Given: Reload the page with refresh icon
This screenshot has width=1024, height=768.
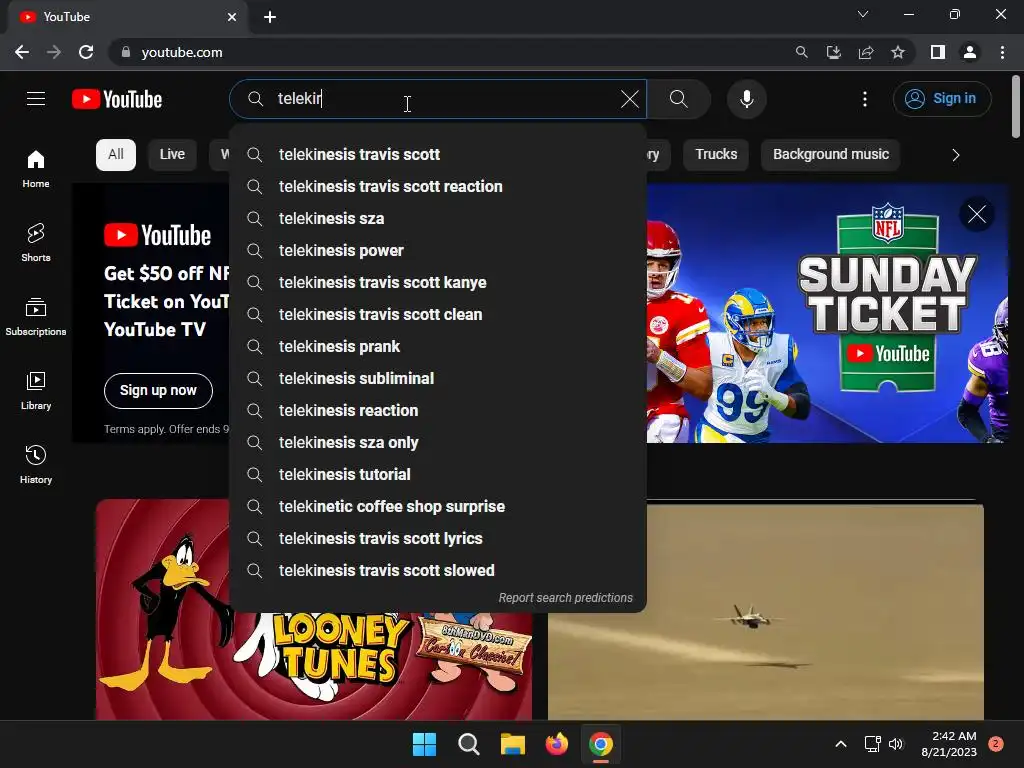Looking at the screenshot, I should click(86, 52).
